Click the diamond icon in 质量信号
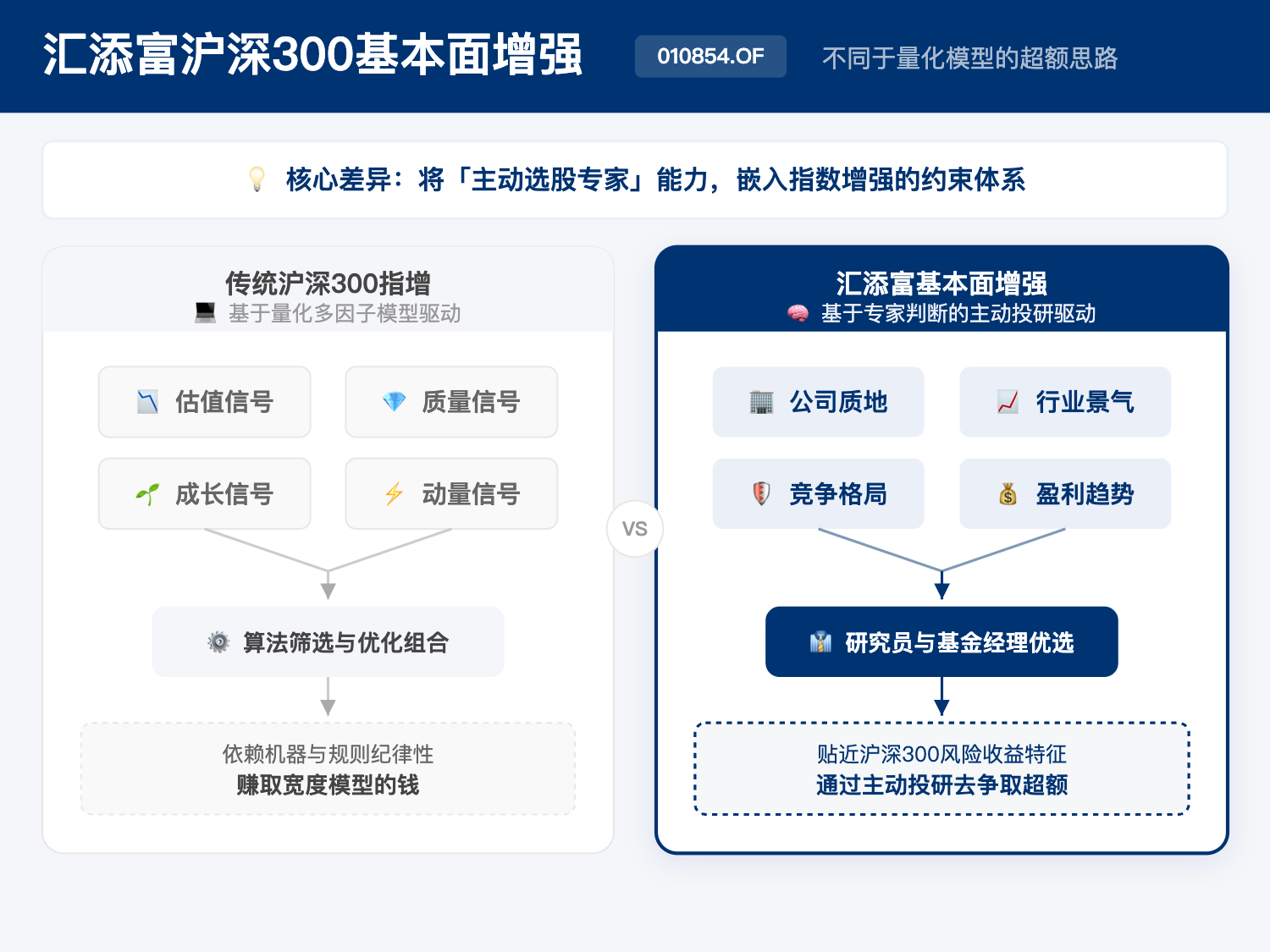The height and width of the screenshot is (952, 1270). point(394,402)
